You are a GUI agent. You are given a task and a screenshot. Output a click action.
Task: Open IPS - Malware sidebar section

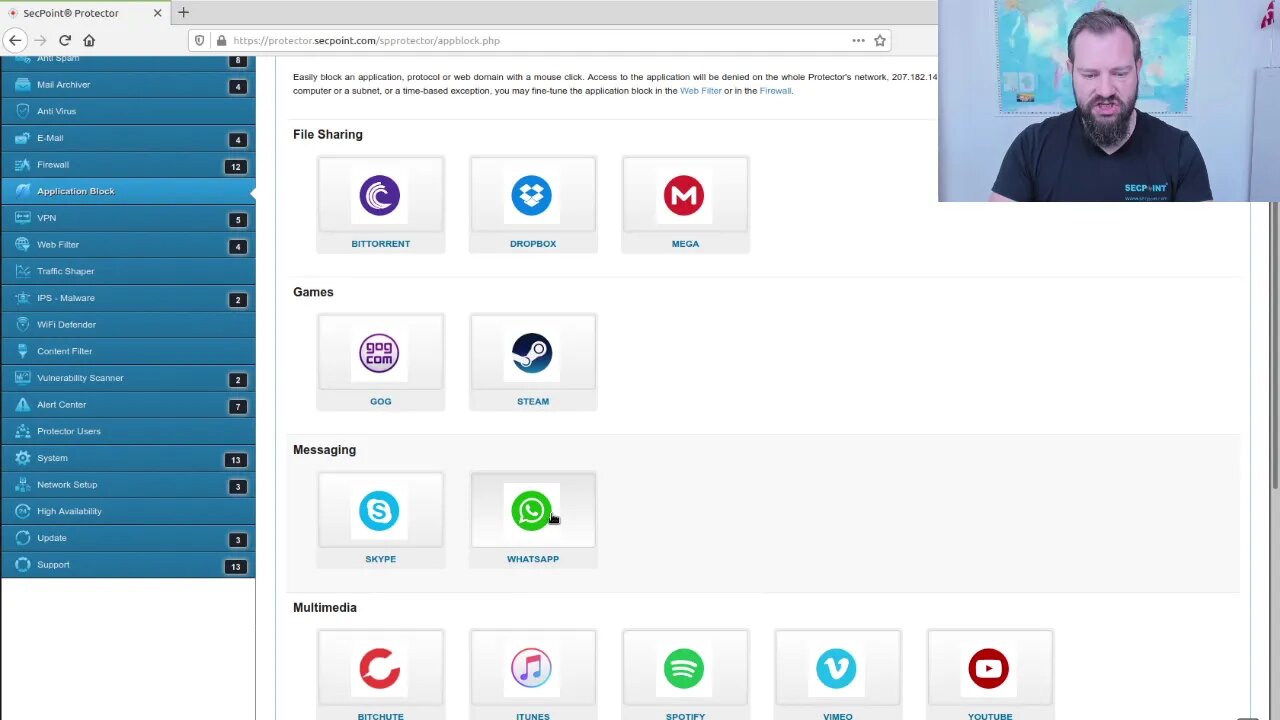coord(127,298)
